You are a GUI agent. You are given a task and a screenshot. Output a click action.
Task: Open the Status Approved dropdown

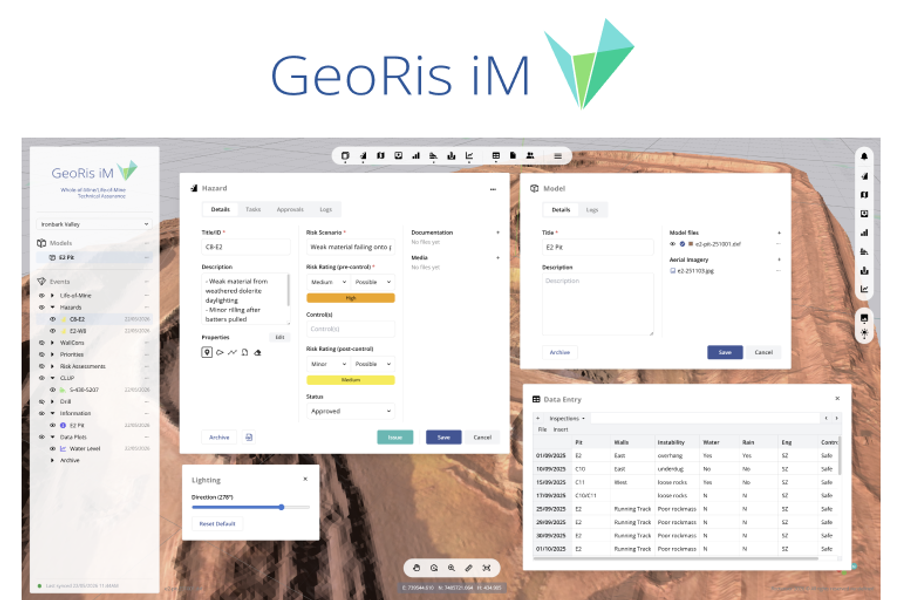351,411
